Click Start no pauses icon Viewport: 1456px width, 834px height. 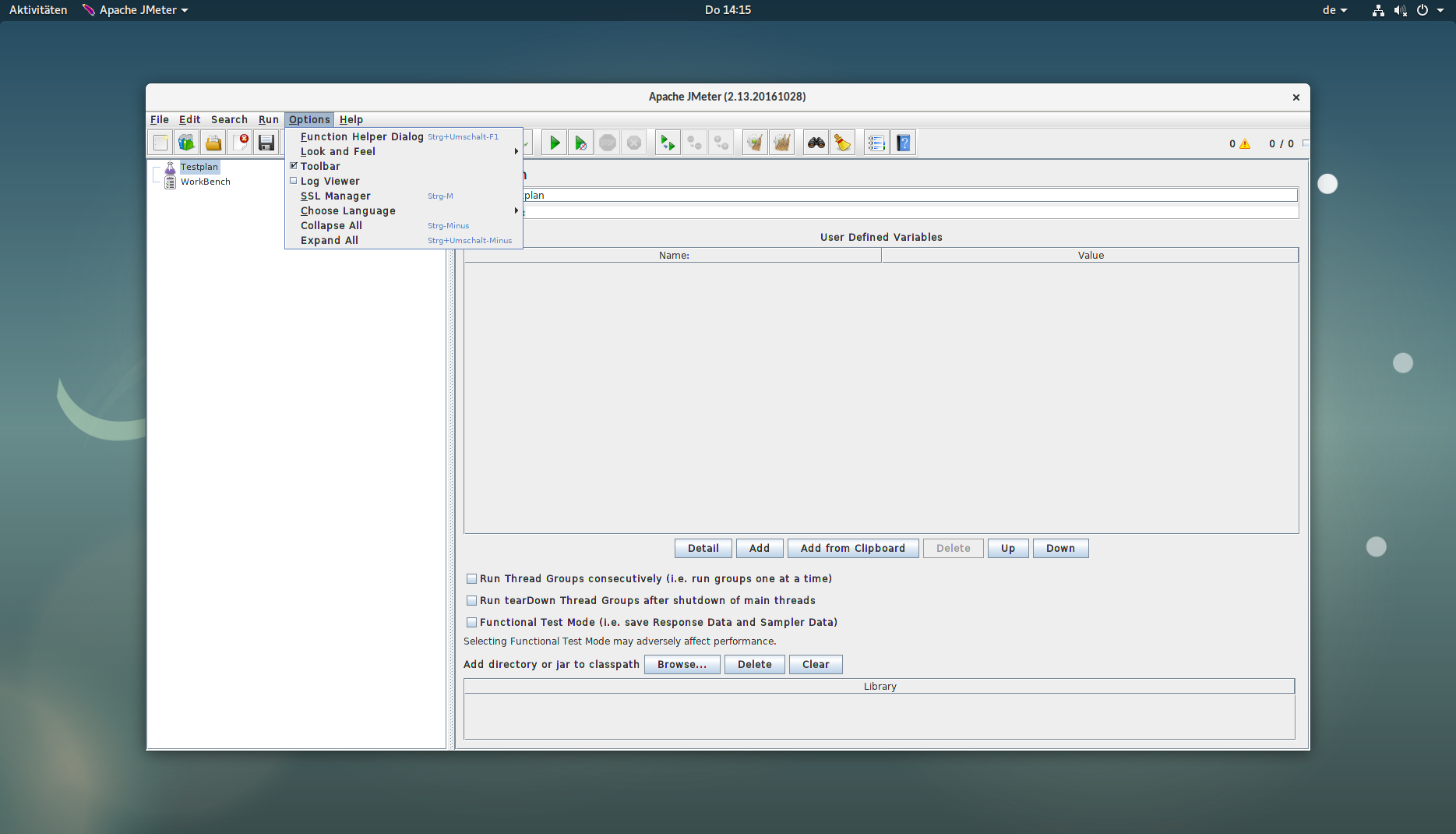click(581, 143)
